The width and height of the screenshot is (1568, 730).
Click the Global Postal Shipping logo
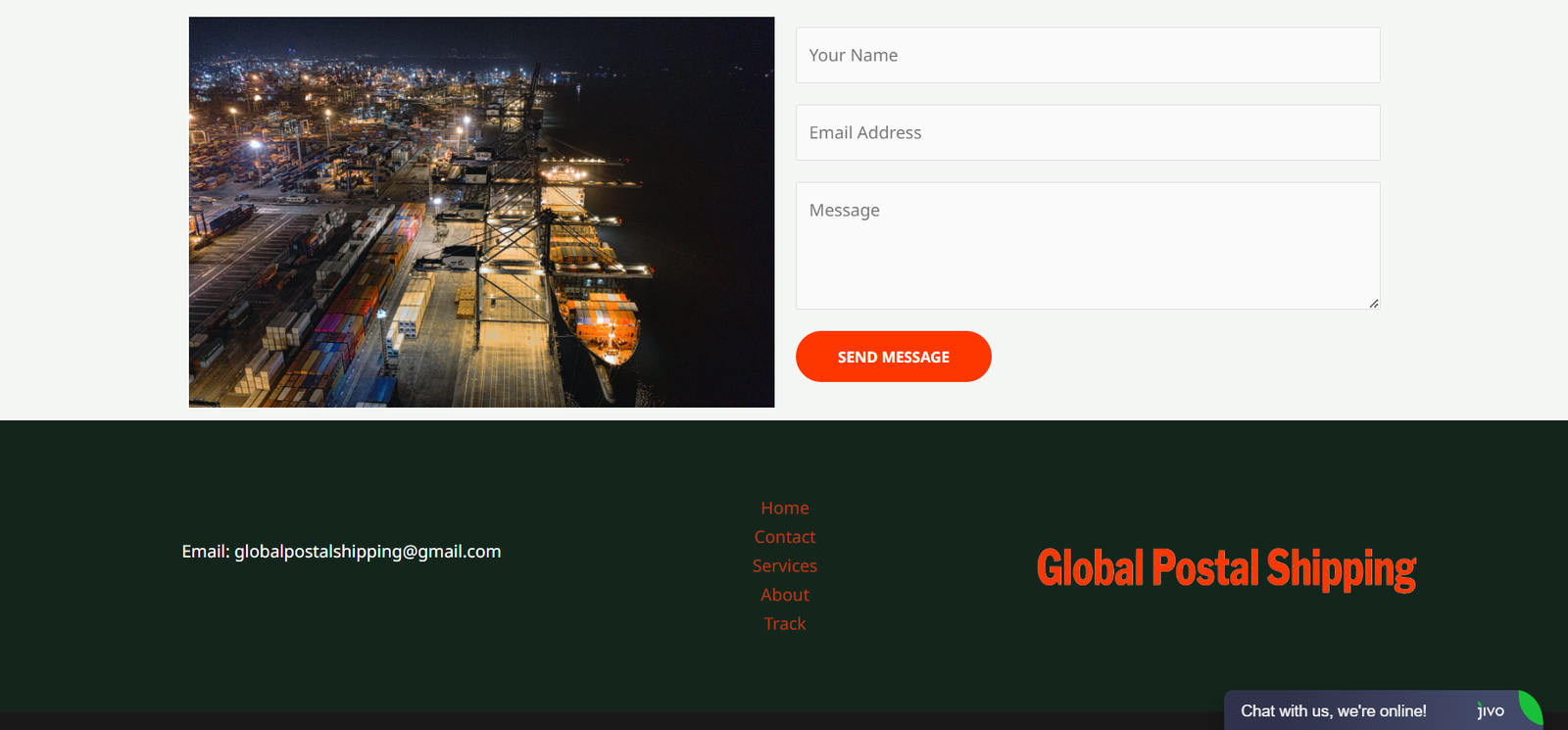coord(1226,569)
